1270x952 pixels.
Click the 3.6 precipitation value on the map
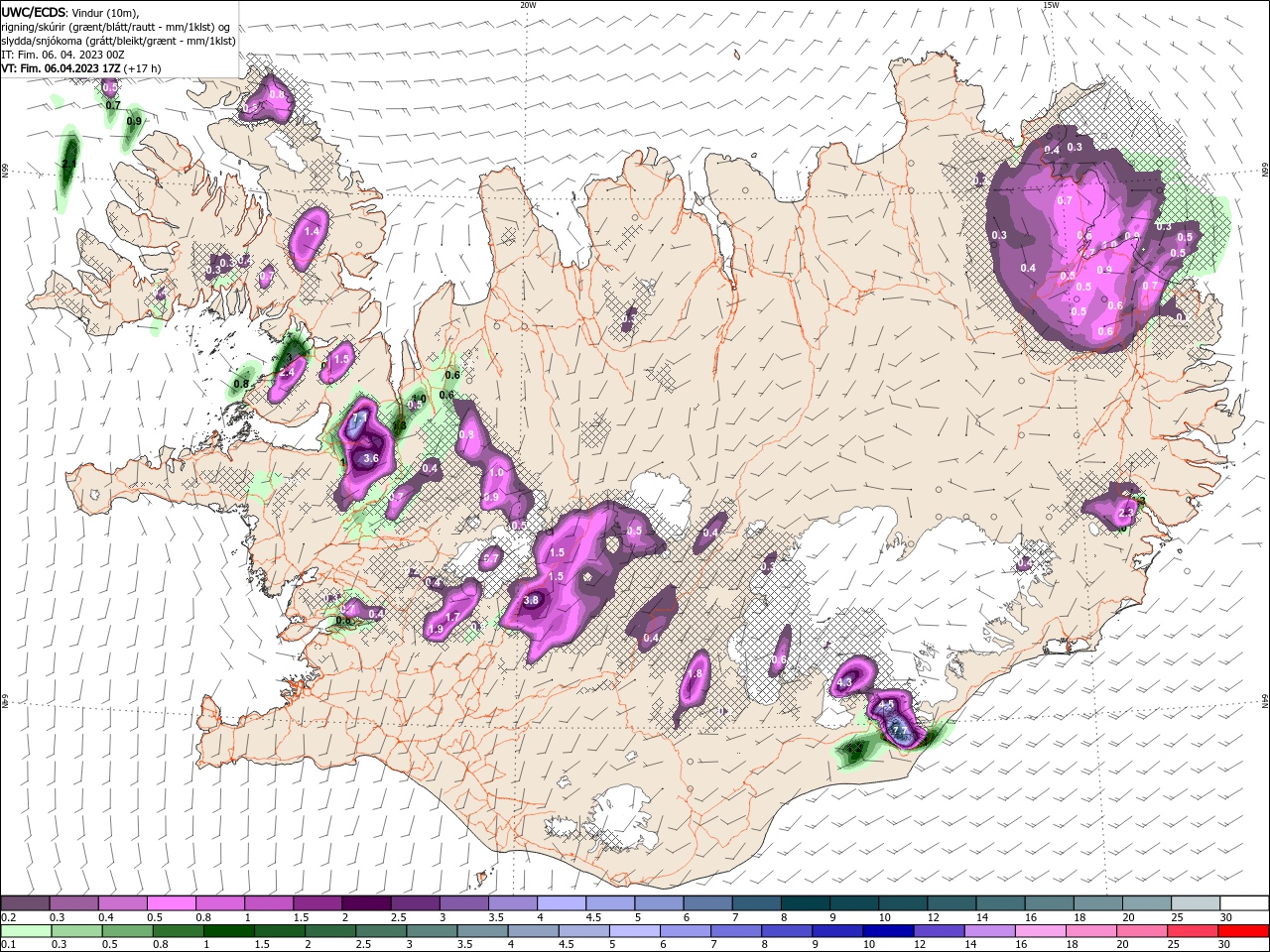[x=372, y=459]
